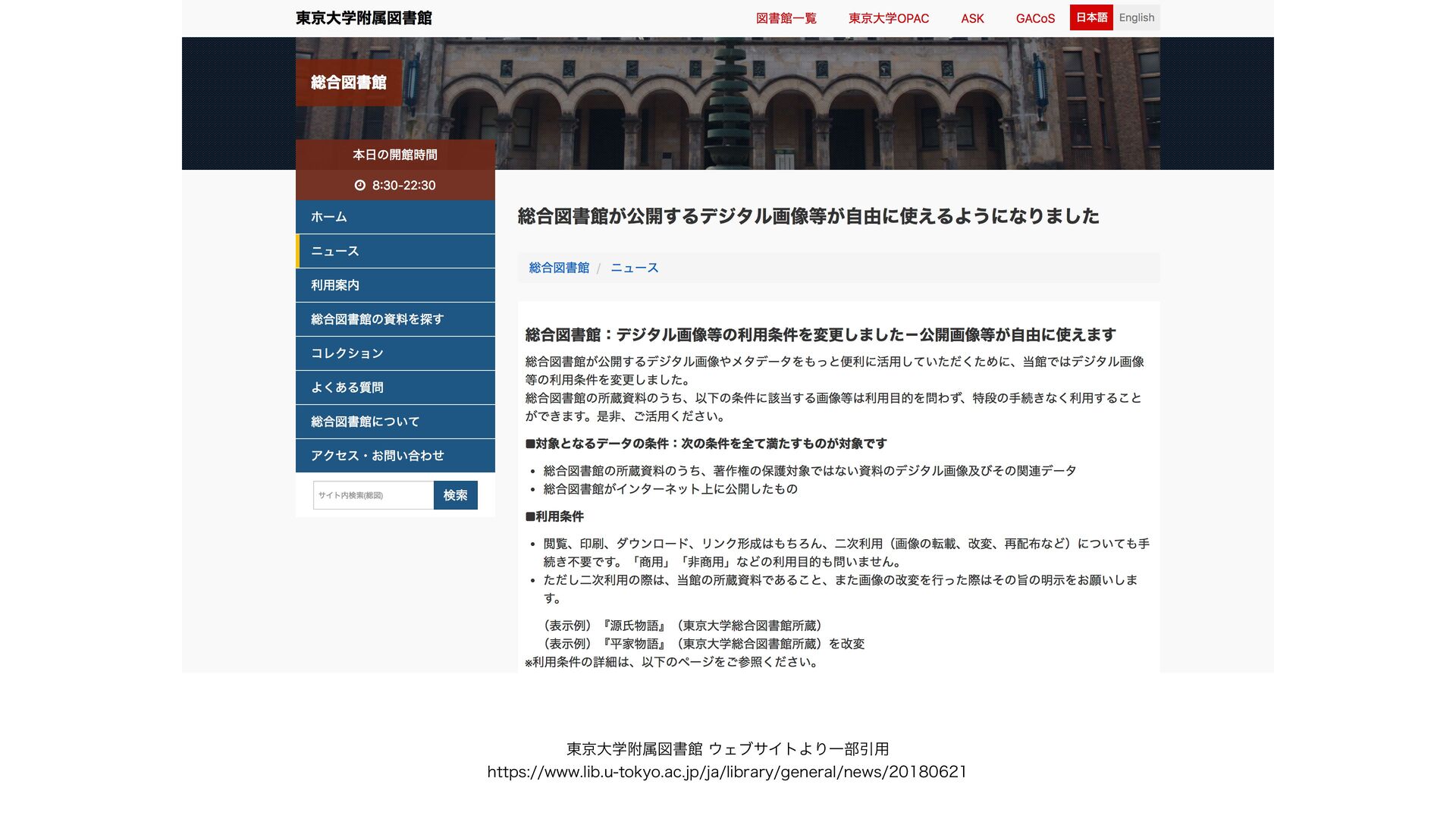
Task: Click 総合図書館 breadcrumb link
Action: click(x=559, y=268)
